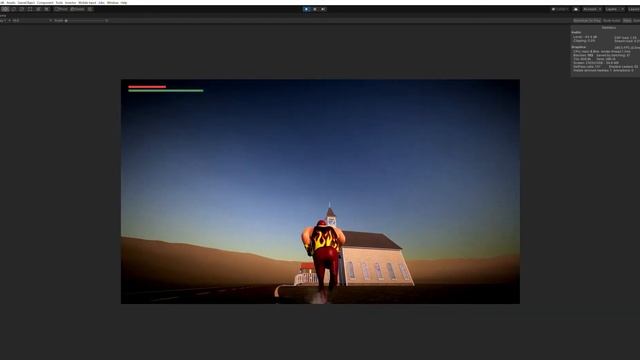The image size is (640, 360).
Task: Open the Tools menu
Action: (x=59, y=2)
